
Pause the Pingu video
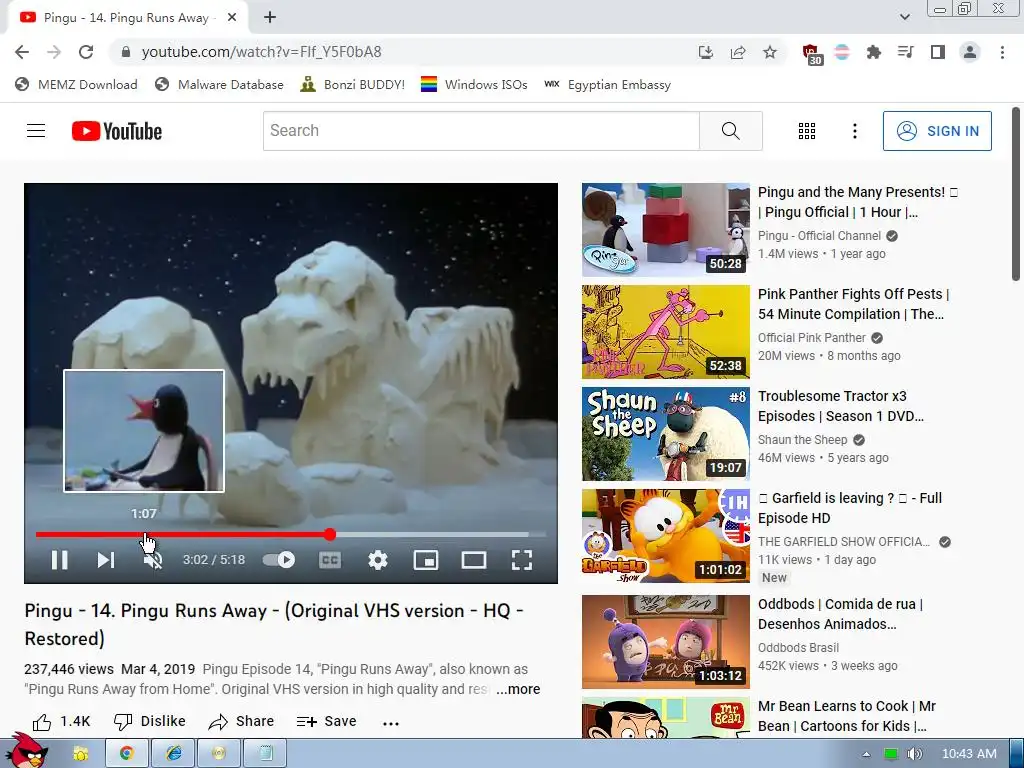pyautogui.click(x=59, y=560)
